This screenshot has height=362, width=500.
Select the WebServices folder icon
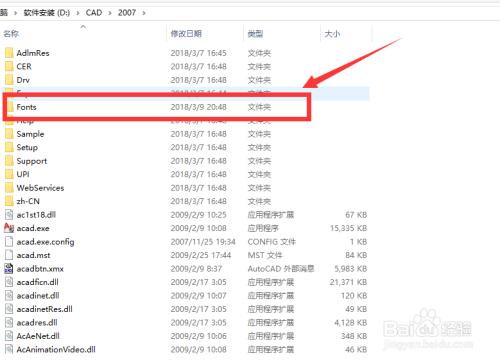(9, 188)
